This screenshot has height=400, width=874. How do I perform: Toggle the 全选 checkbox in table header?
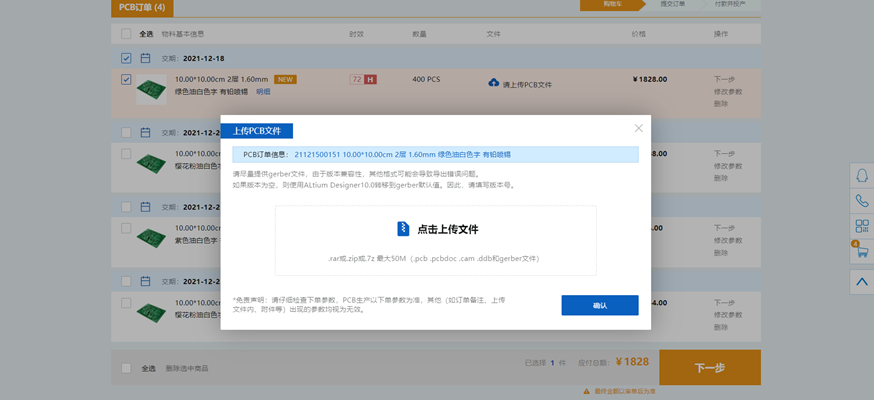point(126,33)
